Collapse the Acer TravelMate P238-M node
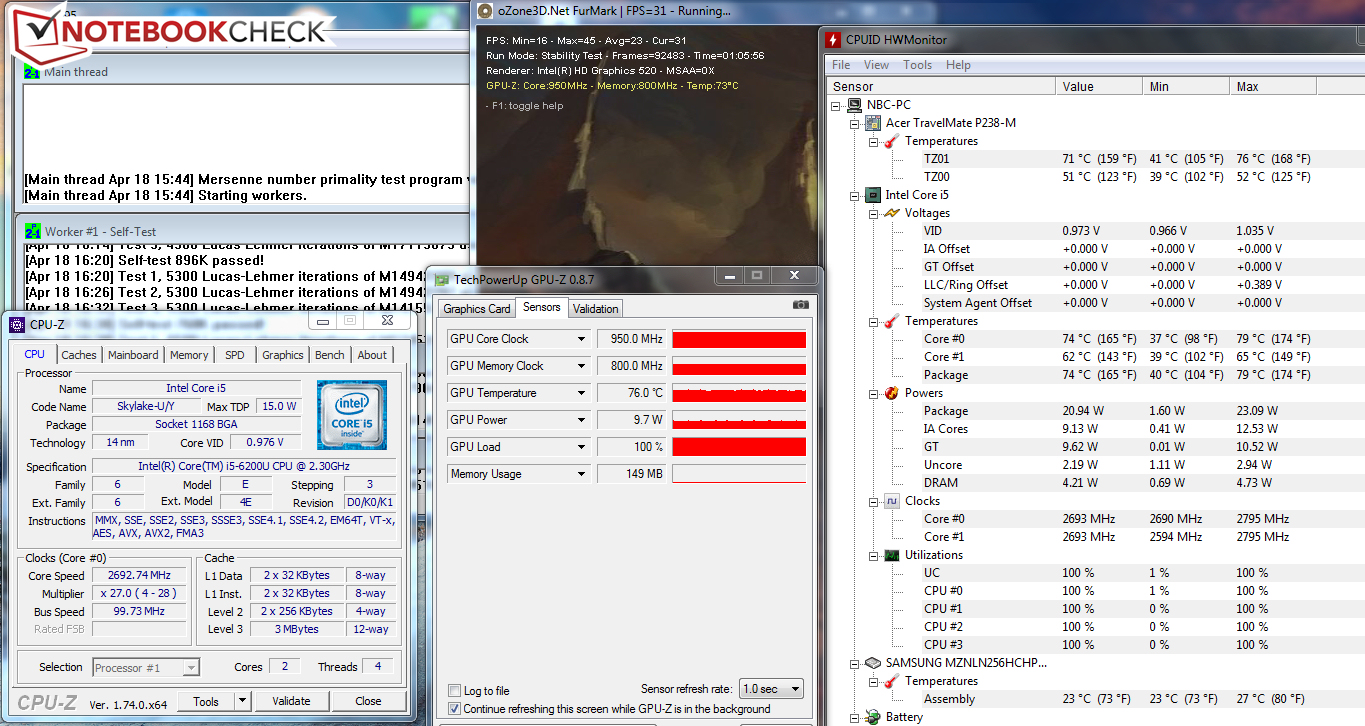Screen dimensions: 1365x726 854,123
